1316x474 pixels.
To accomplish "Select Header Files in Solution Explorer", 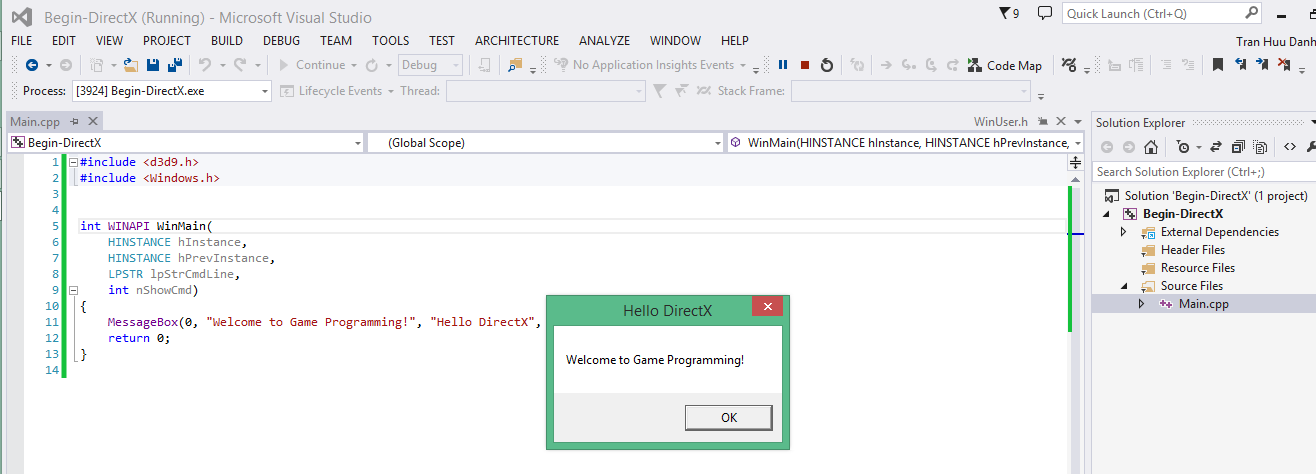I will pos(1193,250).
